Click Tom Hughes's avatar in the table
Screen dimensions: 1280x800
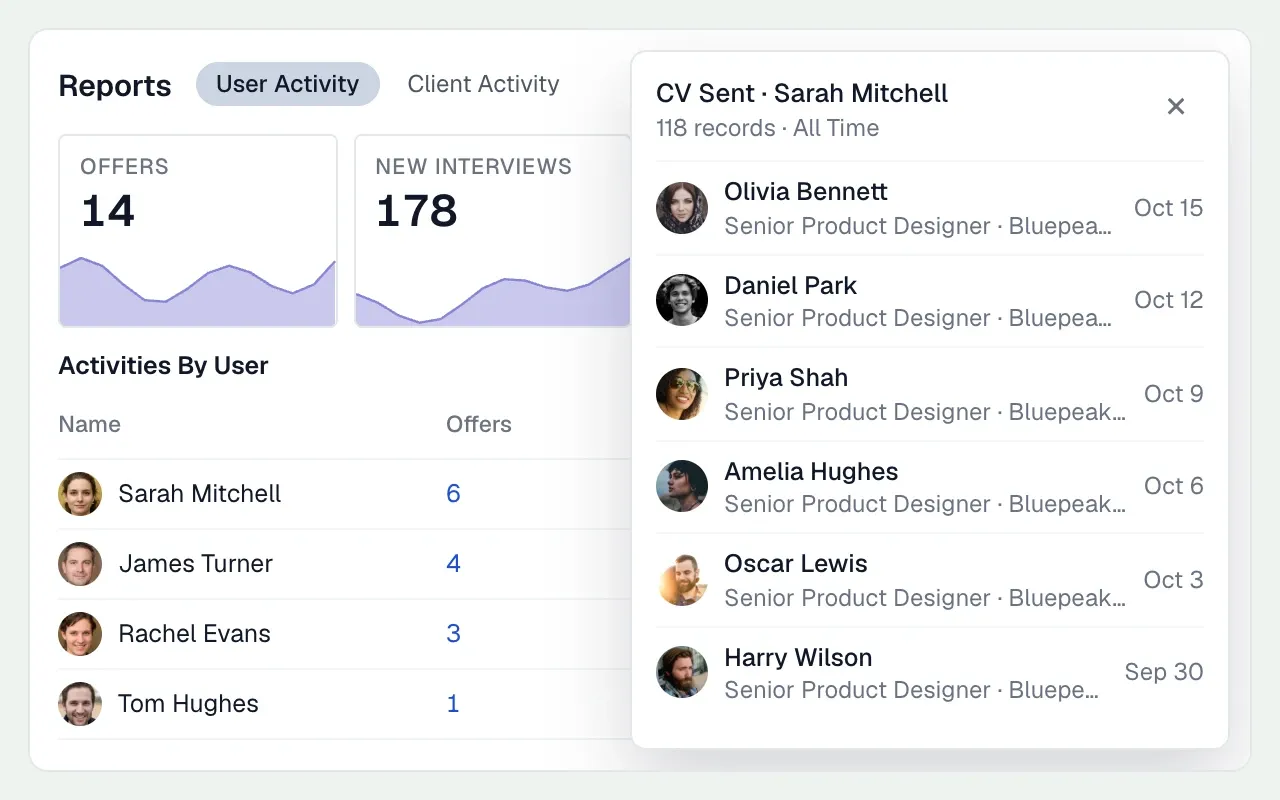coord(80,704)
